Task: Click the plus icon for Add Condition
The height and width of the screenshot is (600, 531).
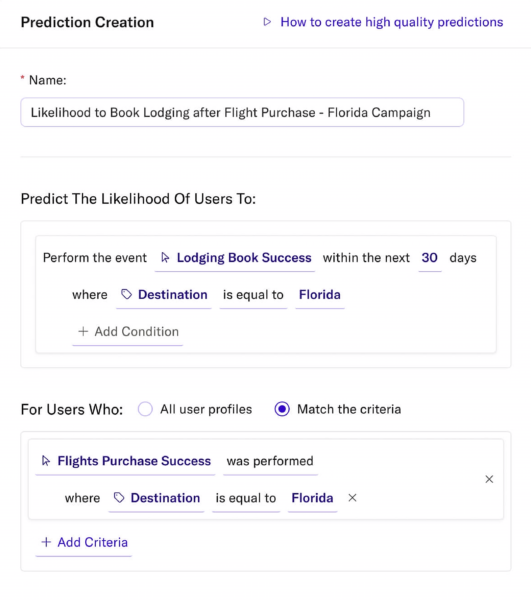Action: coord(83,331)
